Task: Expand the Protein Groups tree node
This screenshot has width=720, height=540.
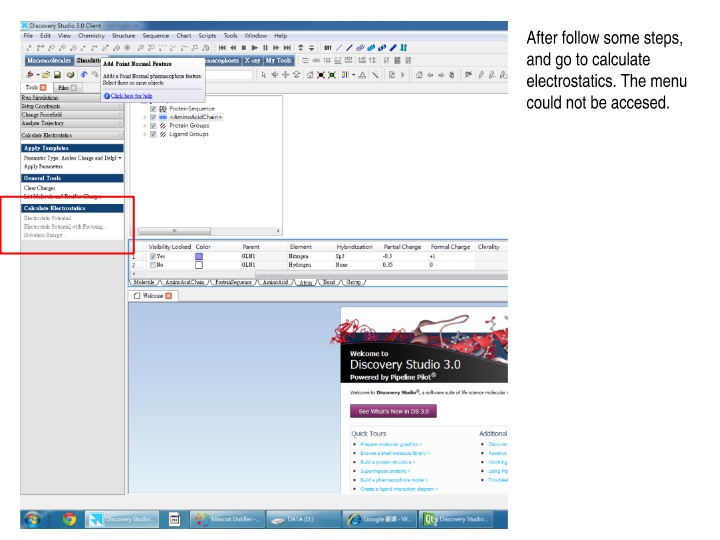Action: (x=145, y=126)
